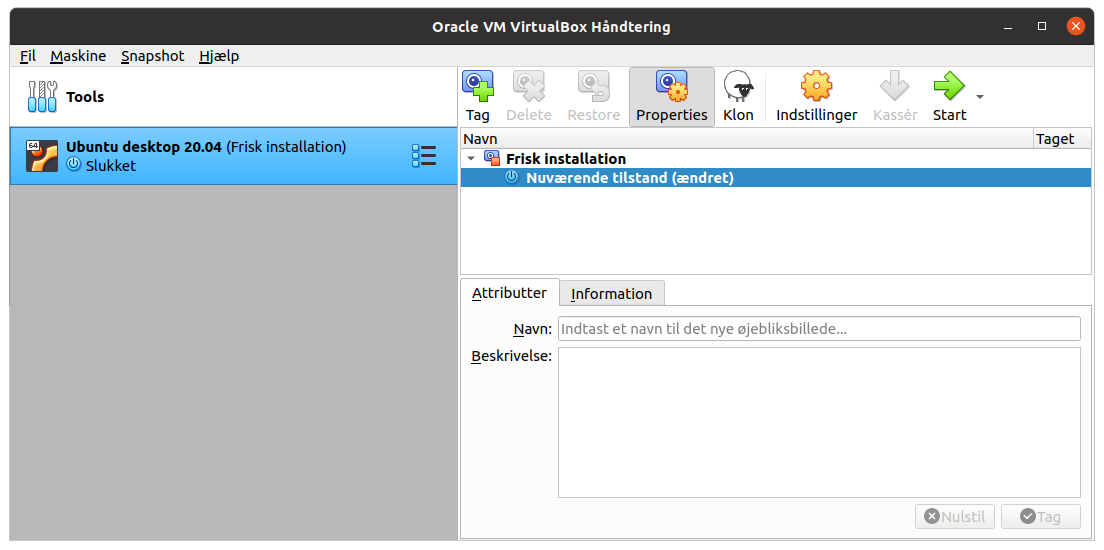The height and width of the screenshot is (550, 1104).
Task: Open the Hjælp menu
Action: [219, 56]
